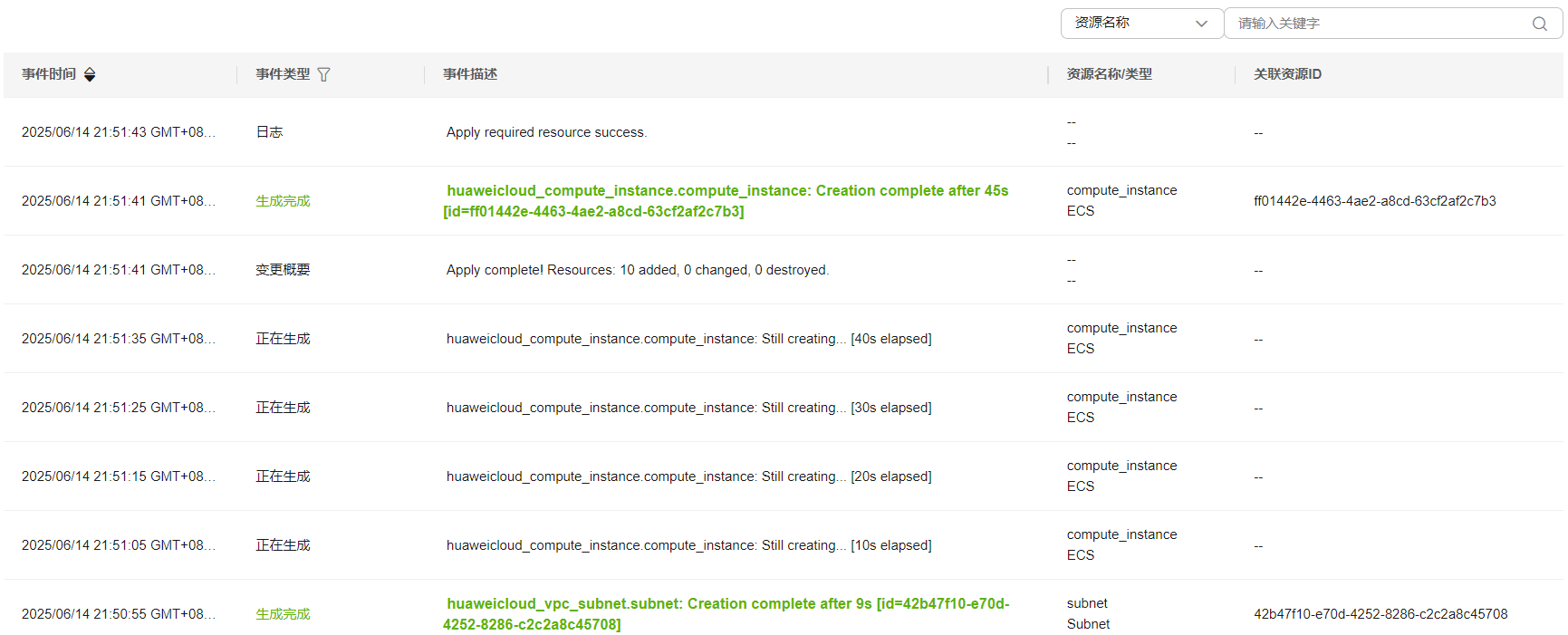Select resource ID ff01442e-4463-4ae2-a8cd-63cf2af2c7b3
1568x635 pixels.
(x=1374, y=201)
